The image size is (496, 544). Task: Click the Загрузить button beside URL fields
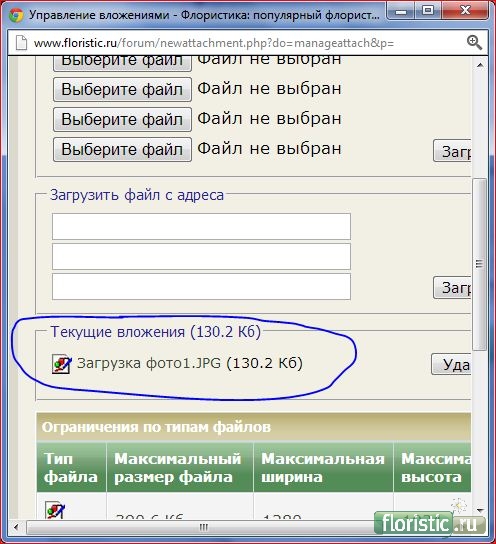(x=452, y=288)
